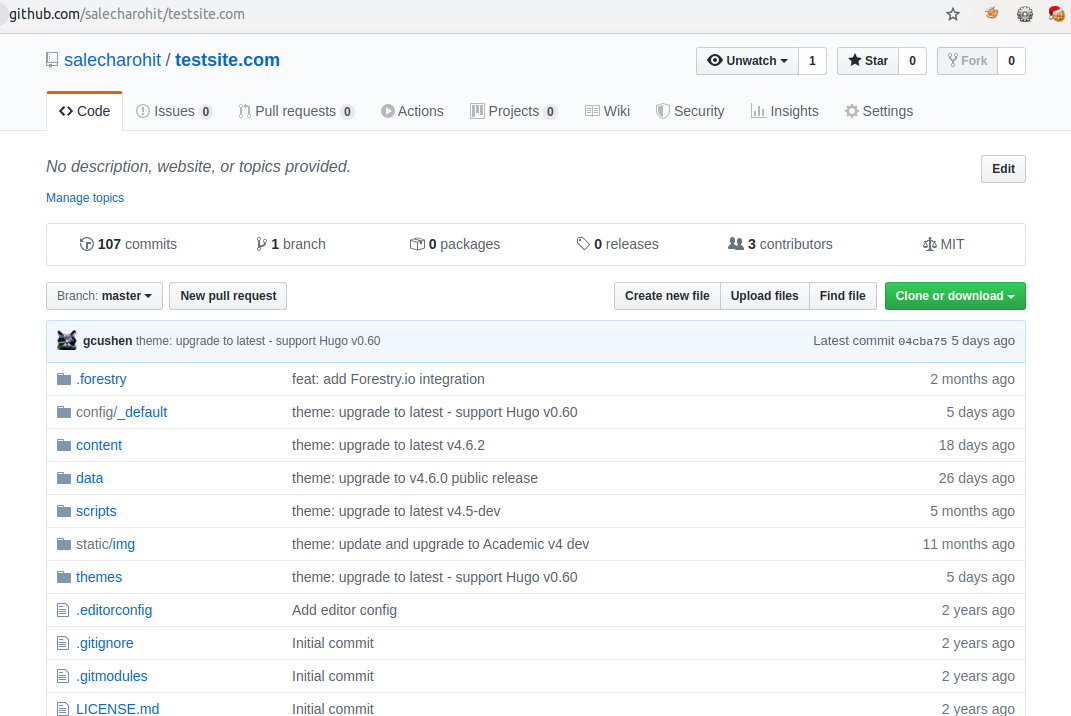
Task: Click the Upload files button
Action: 764,296
